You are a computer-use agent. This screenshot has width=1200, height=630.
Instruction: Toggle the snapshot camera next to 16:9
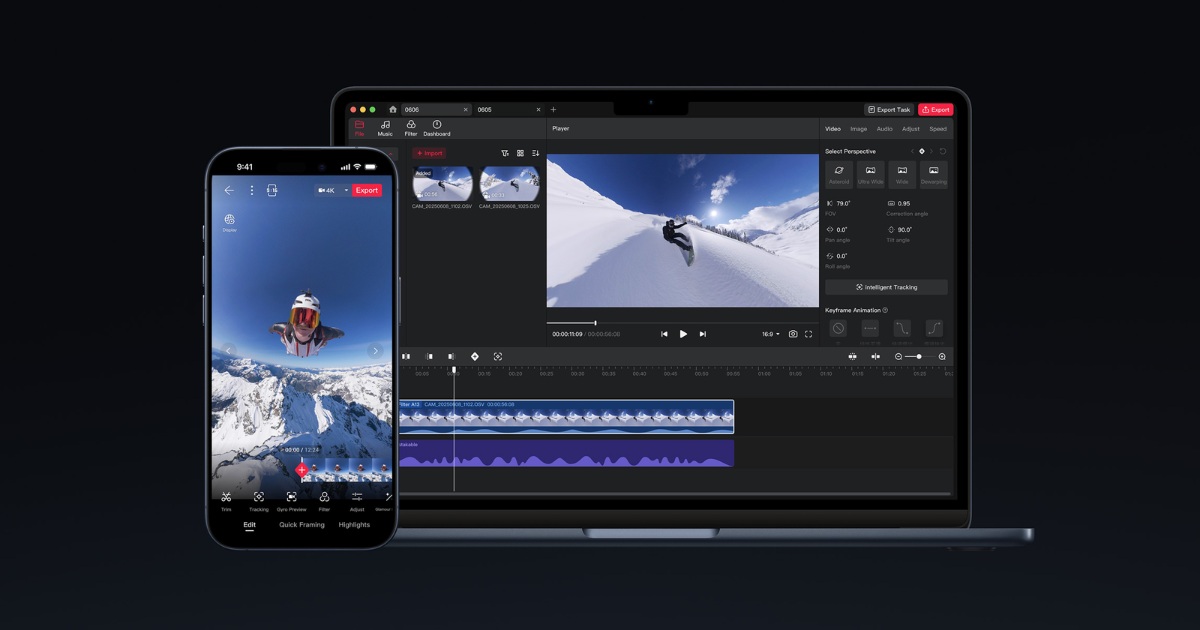coord(793,333)
